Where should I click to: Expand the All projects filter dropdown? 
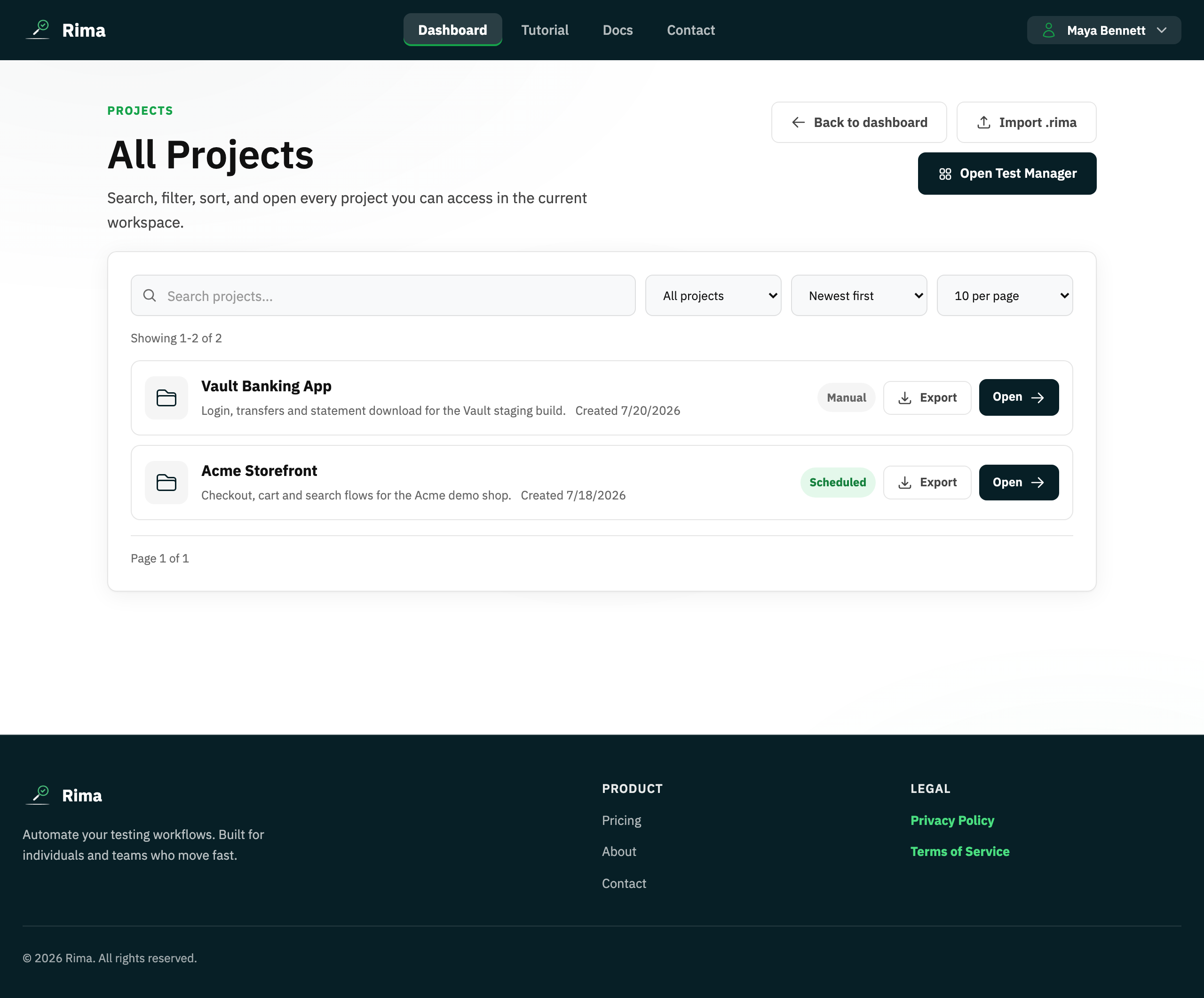point(713,295)
